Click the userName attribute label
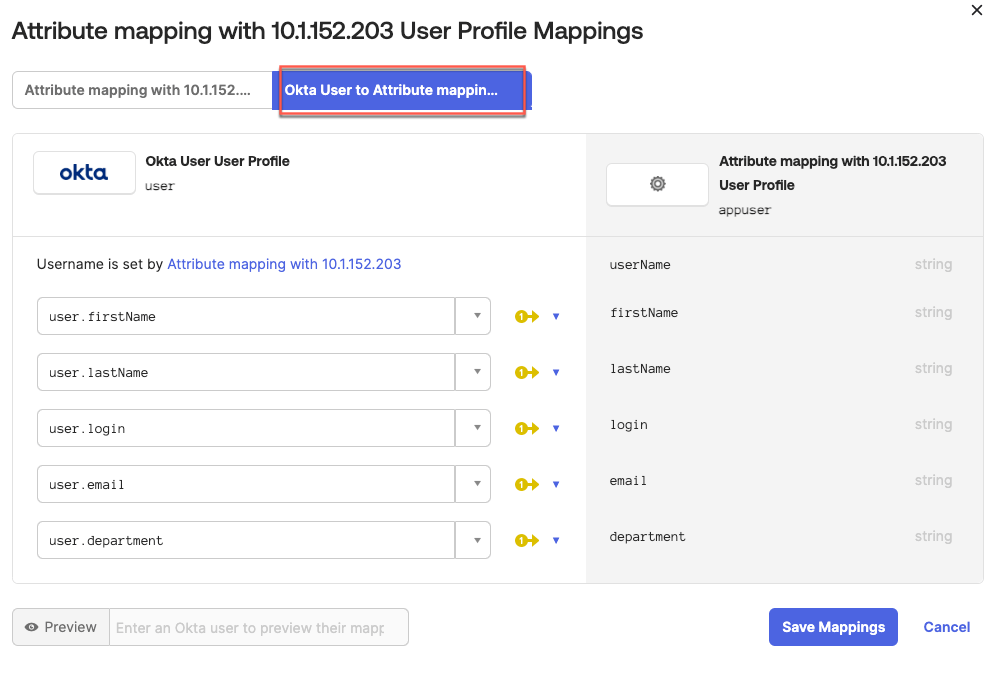Screen dimensions: 988x688 (x=640, y=265)
